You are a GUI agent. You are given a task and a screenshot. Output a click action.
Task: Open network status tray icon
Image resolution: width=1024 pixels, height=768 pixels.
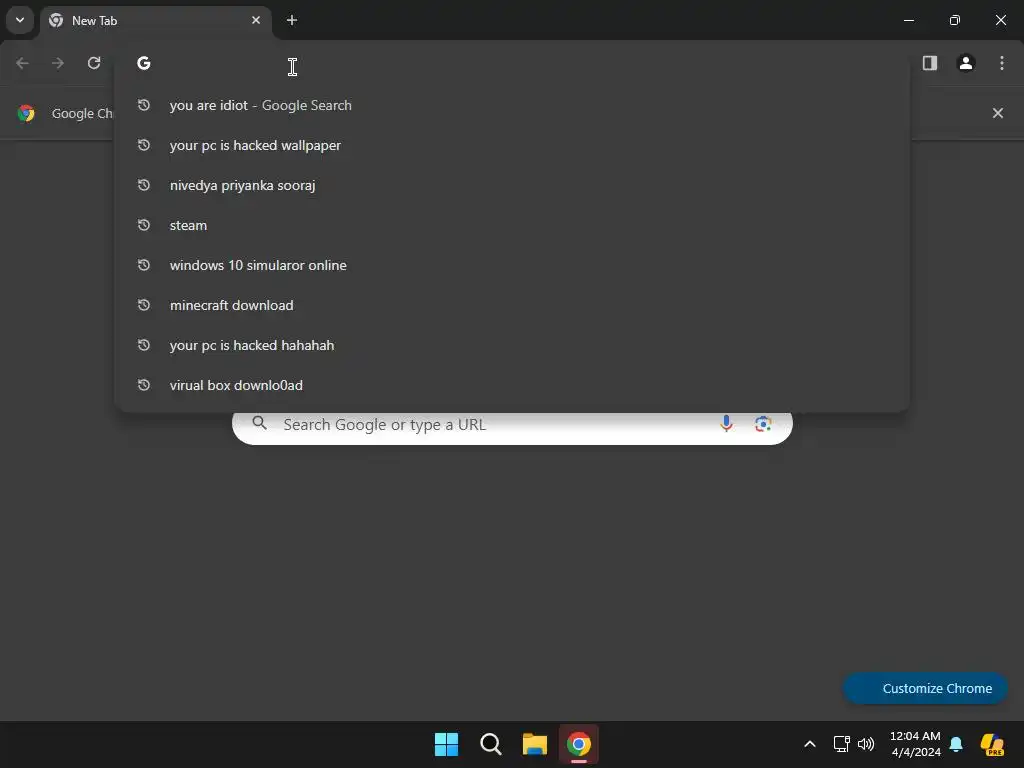click(x=841, y=744)
